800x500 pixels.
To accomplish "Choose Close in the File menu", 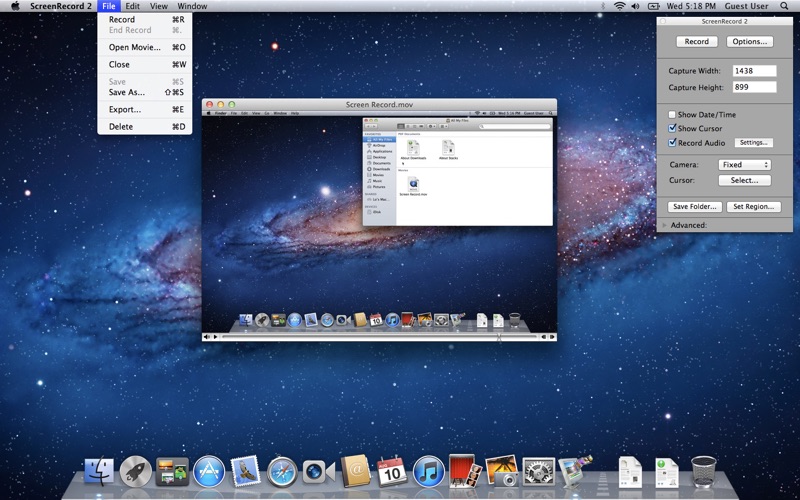I will pos(145,65).
